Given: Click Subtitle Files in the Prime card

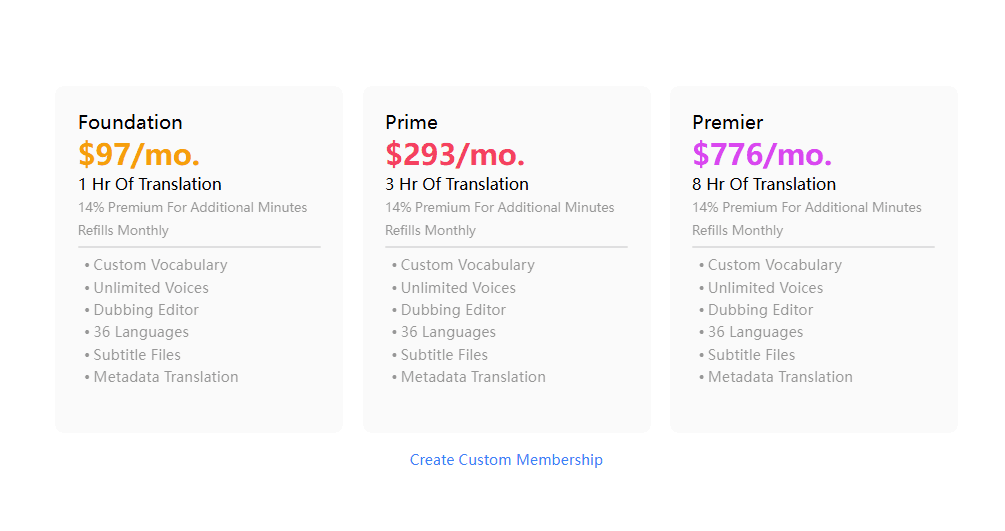Looking at the screenshot, I should (x=444, y=355).
